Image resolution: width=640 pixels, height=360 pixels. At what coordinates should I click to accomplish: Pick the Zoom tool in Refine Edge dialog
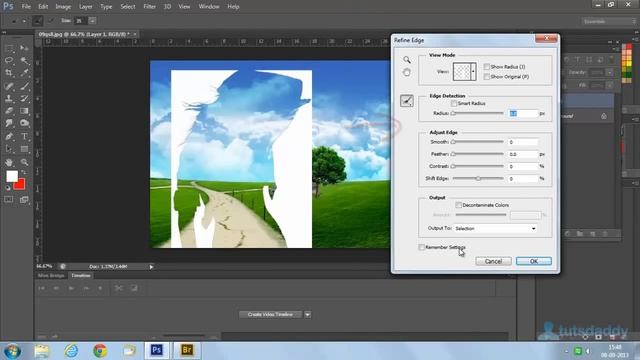[x=407, y=60]
